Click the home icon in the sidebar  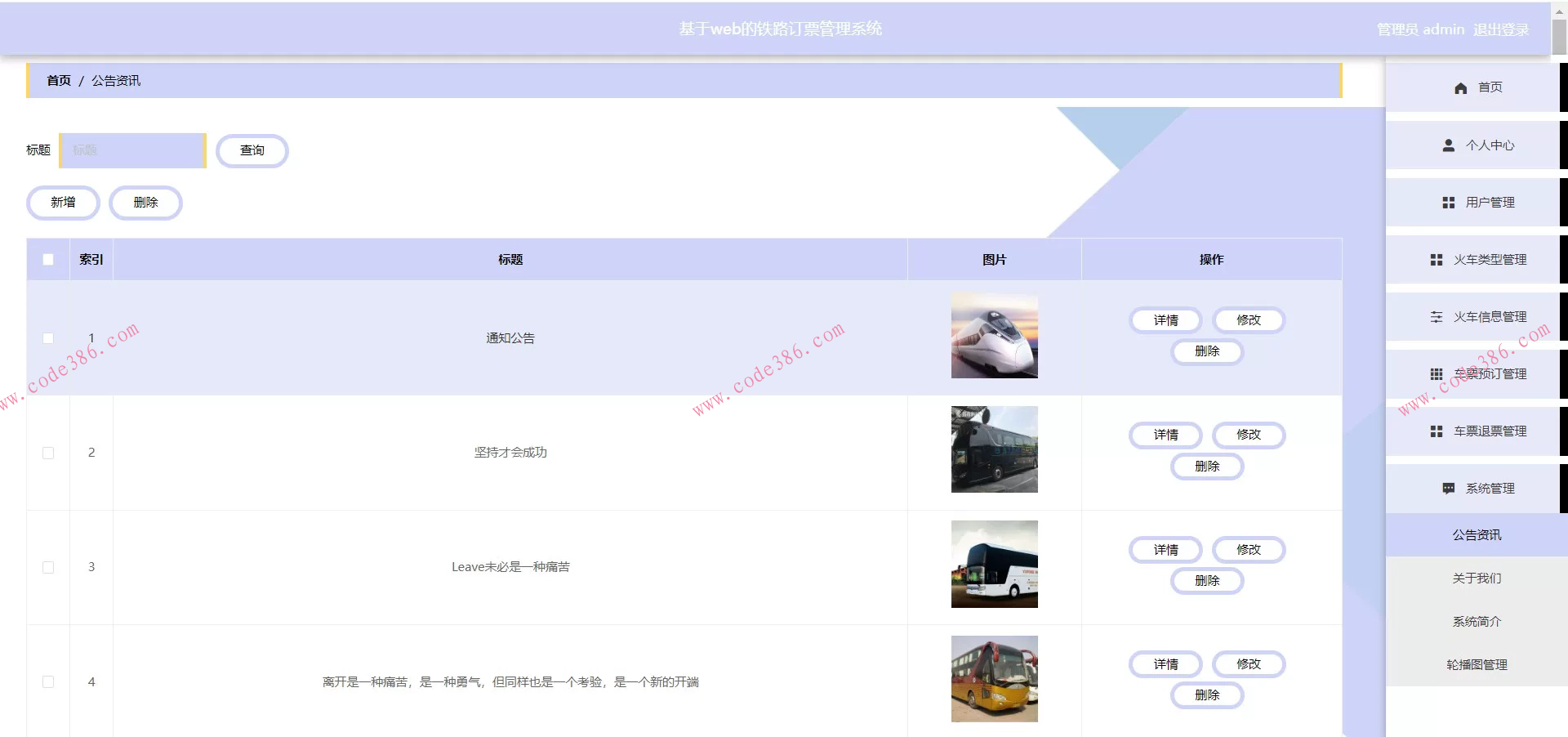click(1460, 88)
